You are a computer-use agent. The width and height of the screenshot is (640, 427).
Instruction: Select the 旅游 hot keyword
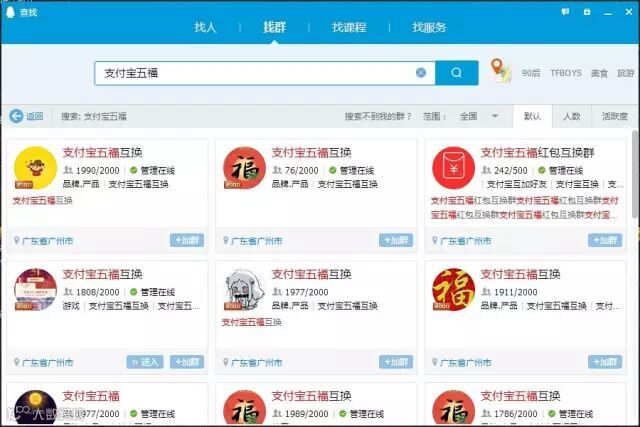click(626, 73)
